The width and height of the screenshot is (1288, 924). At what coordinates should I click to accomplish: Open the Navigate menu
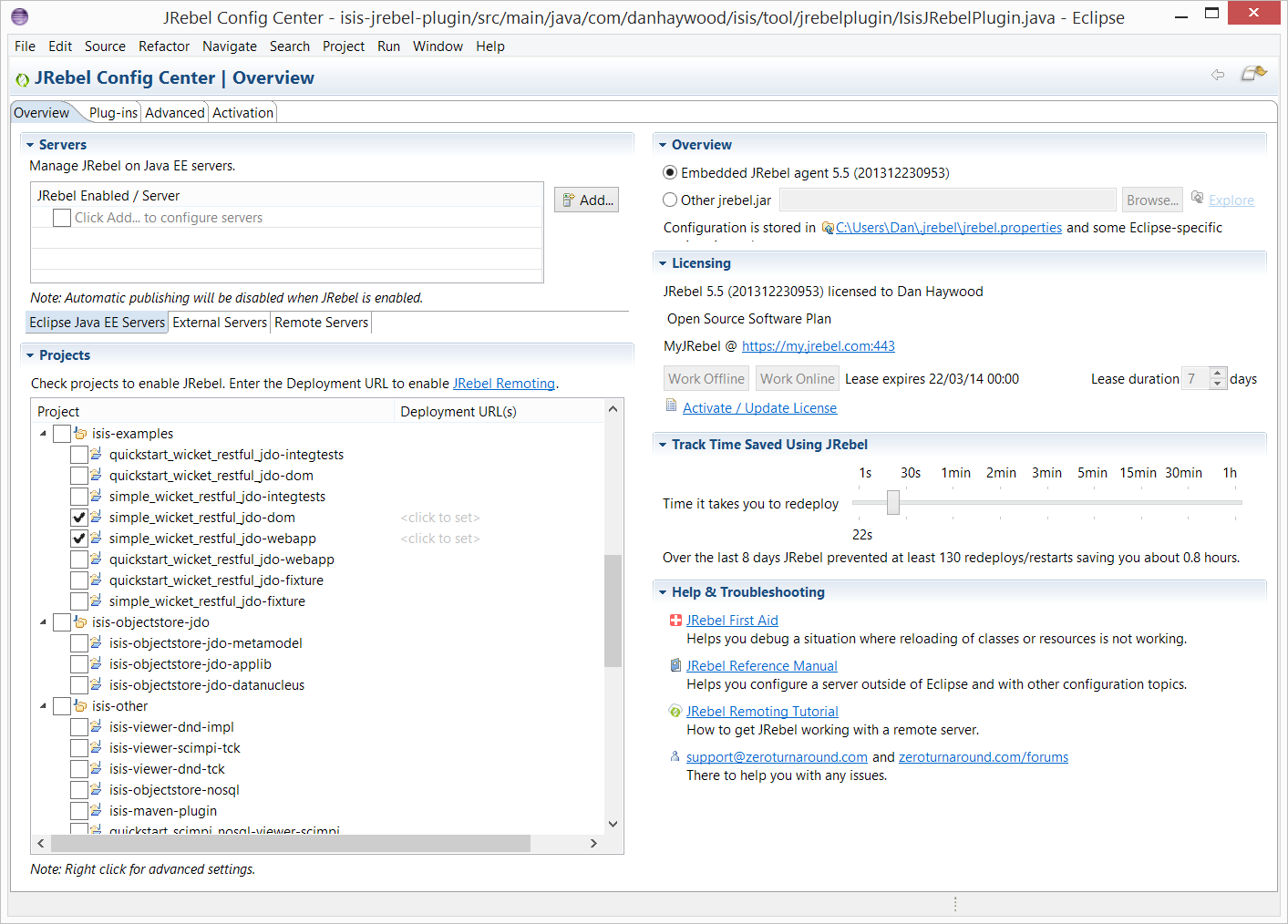(x=230, y=46)
